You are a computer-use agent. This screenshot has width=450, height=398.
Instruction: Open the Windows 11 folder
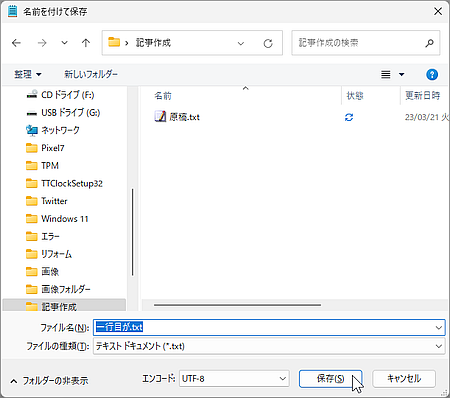(x=64, y=219)
